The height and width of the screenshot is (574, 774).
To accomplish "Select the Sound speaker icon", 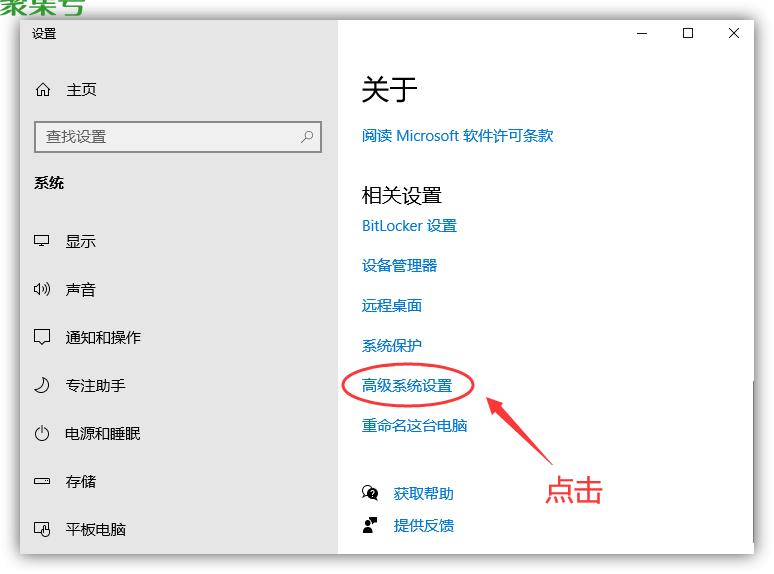I will (x=42, y=289).
